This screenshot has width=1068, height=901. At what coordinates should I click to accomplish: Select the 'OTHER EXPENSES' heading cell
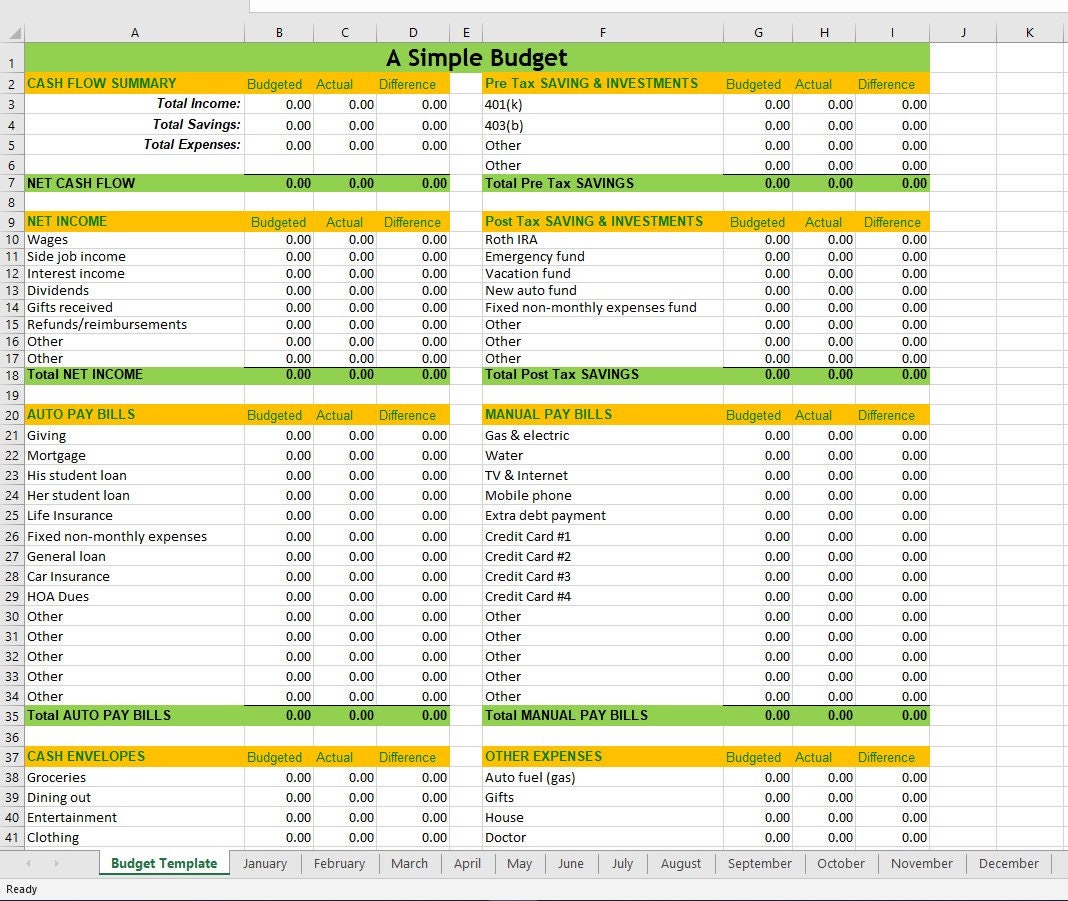point(603,757)
